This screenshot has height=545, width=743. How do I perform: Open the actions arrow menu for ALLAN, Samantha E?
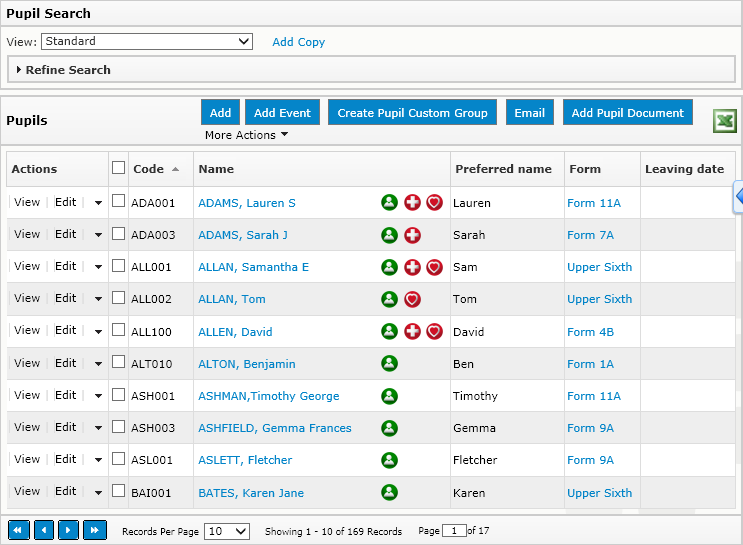pyautogui.click(x=98, y=267)
